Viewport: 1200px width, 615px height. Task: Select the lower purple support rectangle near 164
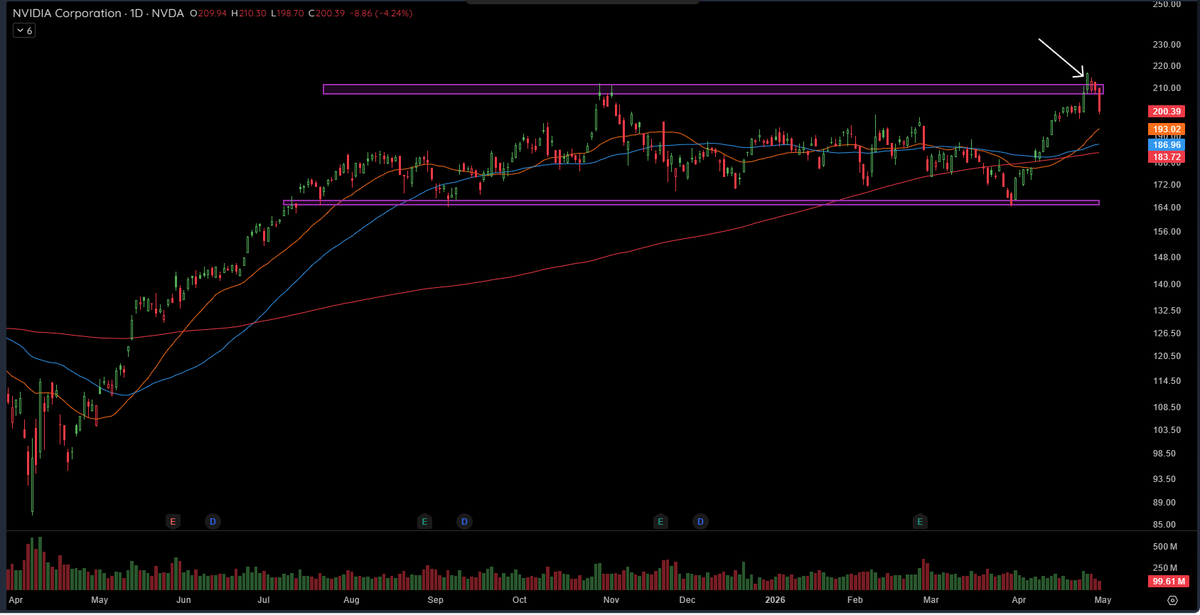(691, 203)
